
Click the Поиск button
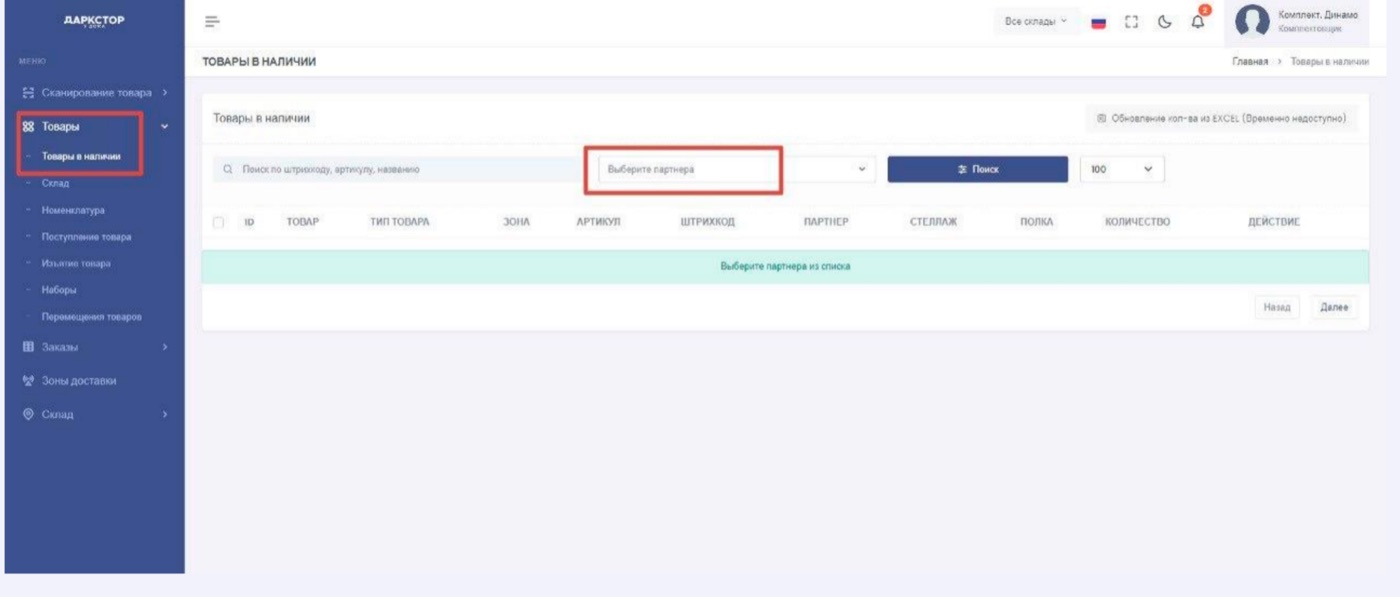pyautogui.click(x=977, y=170)
